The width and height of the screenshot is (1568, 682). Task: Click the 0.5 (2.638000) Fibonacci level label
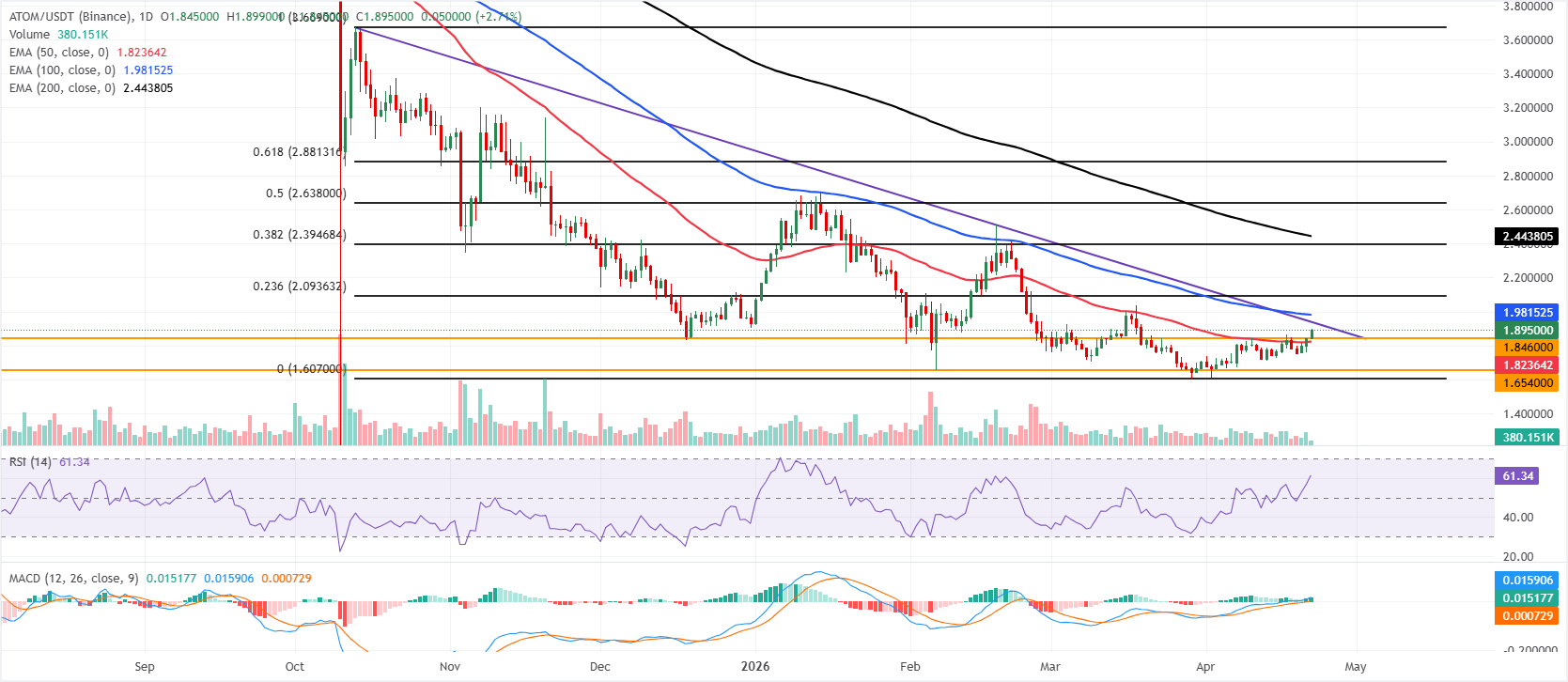(305, 194)
